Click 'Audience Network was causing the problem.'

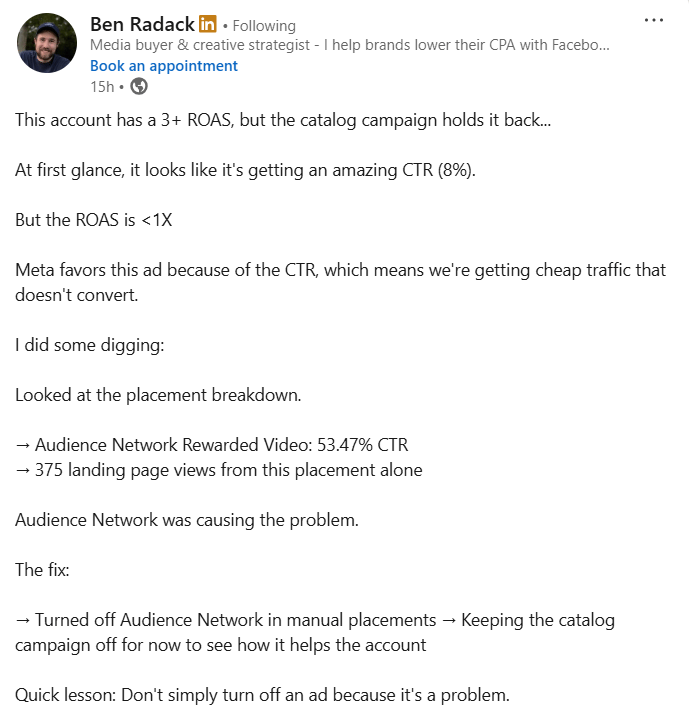pyautogui.click(x=187, y=520)
